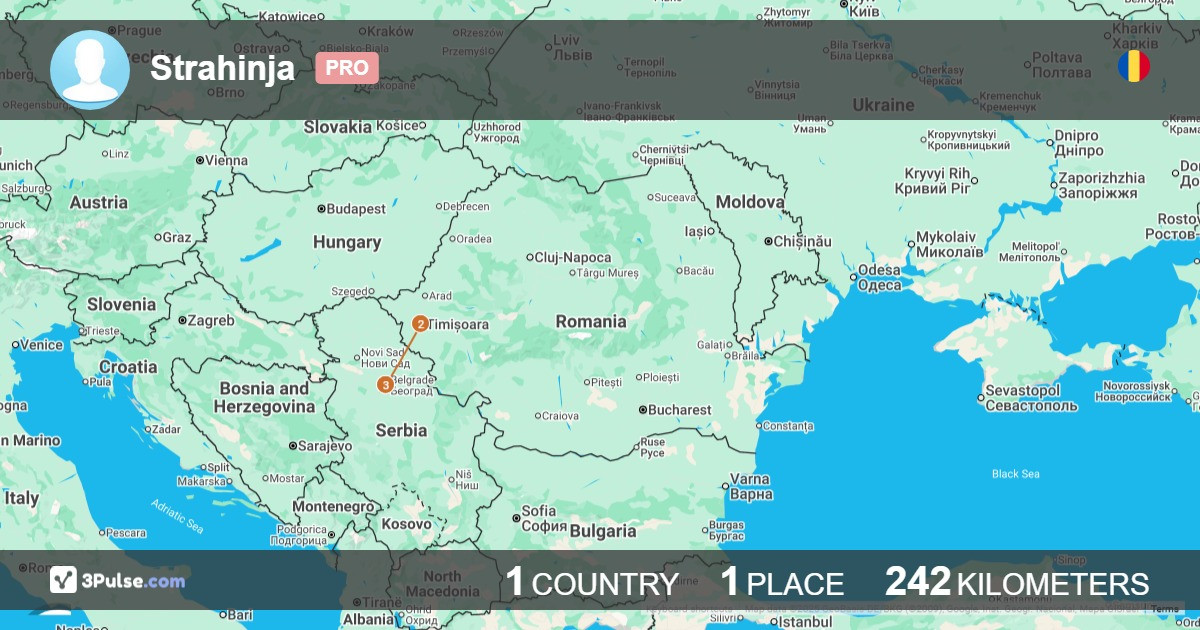This screenshot has height=630, width=1200.
Task: Click the Sarajevo capital dot on map
Action: click(292, 446)
